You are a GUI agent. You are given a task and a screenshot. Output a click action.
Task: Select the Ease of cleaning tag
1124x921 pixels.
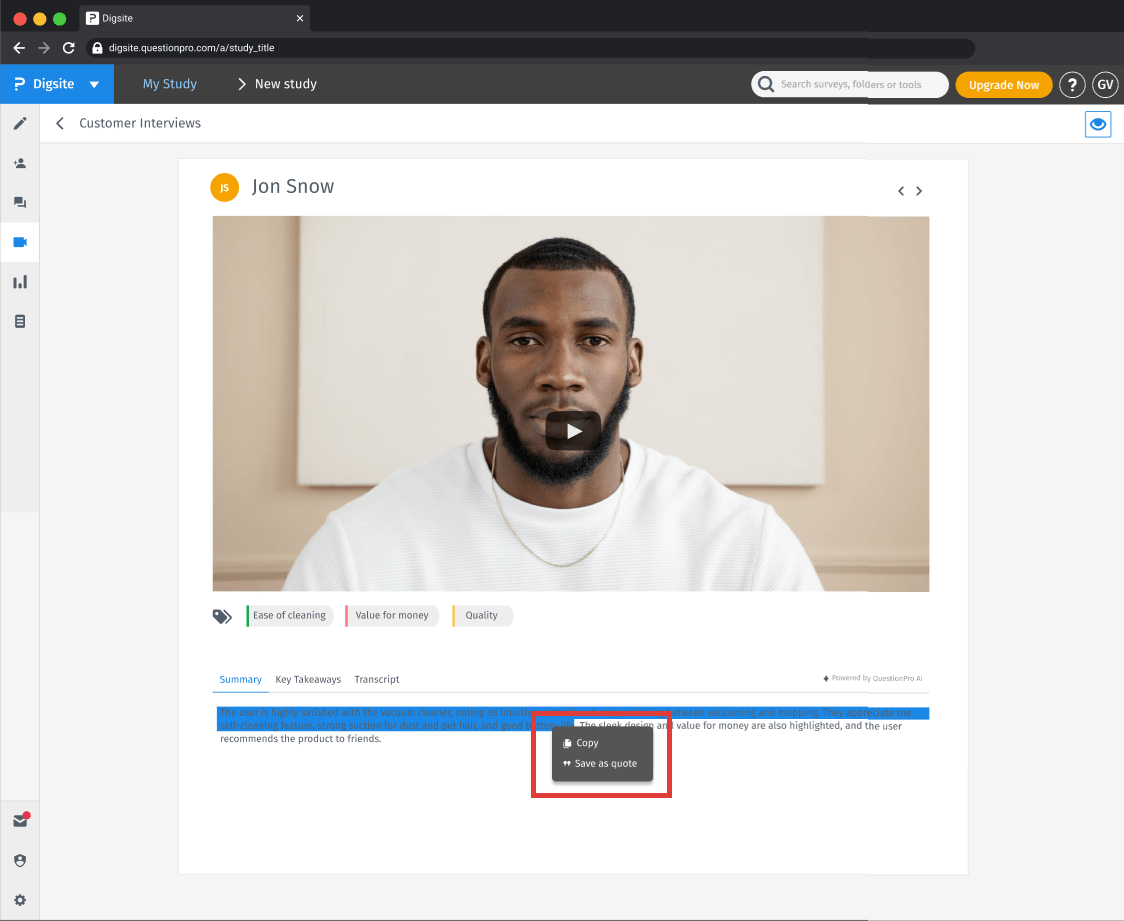point(289,616)
